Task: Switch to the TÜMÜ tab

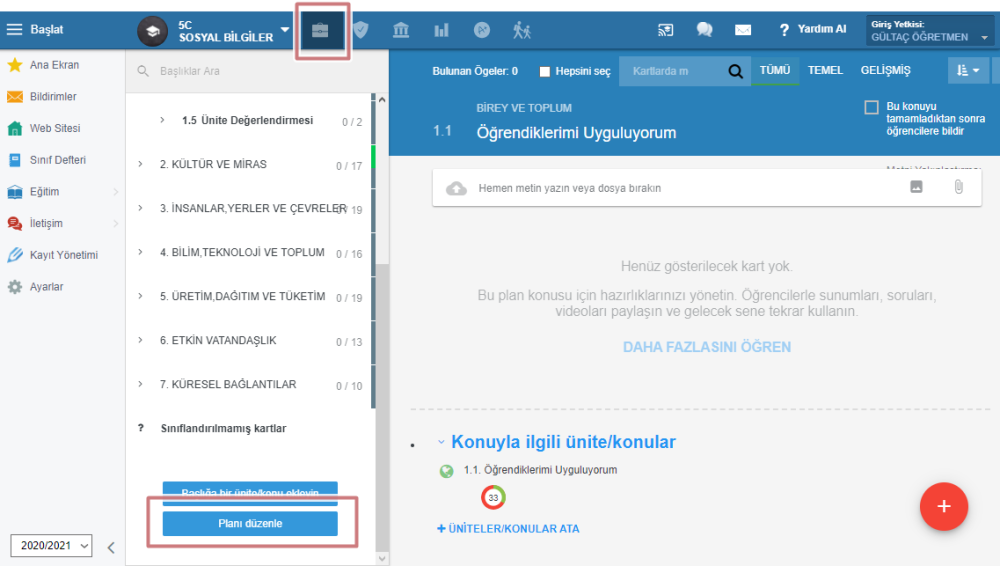Action: tap(775, 70)
